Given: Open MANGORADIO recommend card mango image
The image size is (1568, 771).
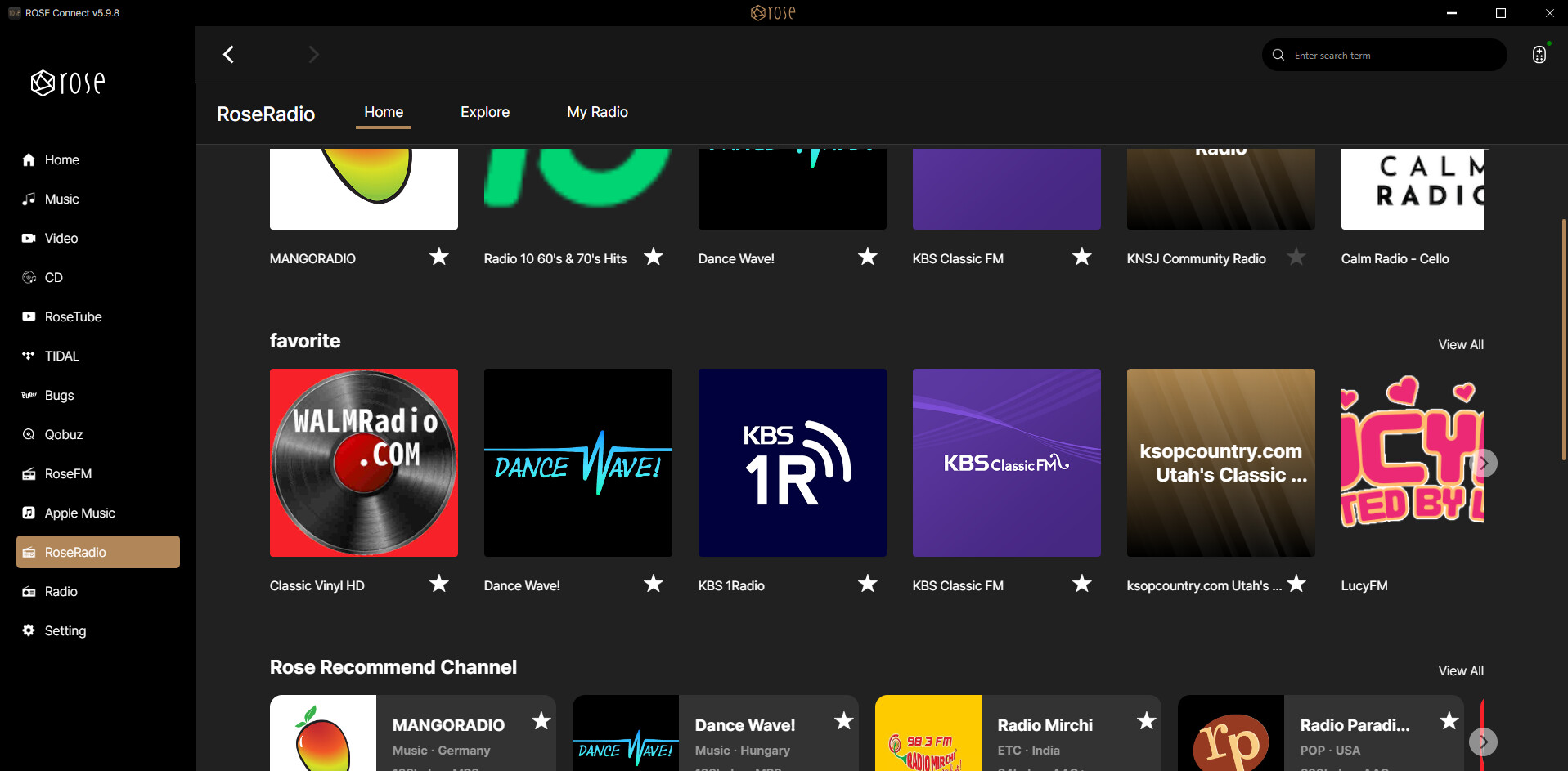Looking at the screenshot, I should click(323, 733).
